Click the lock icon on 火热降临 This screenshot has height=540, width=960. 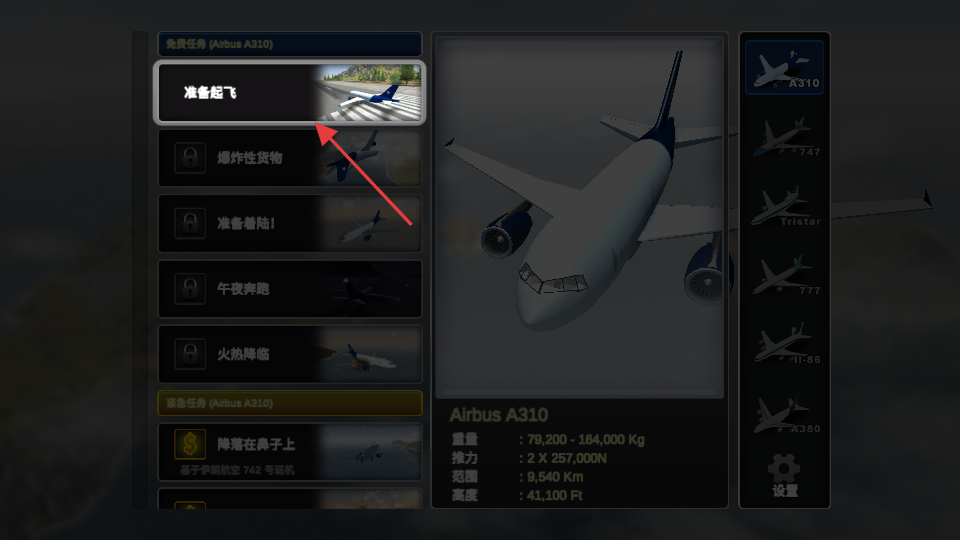point(190,354)
